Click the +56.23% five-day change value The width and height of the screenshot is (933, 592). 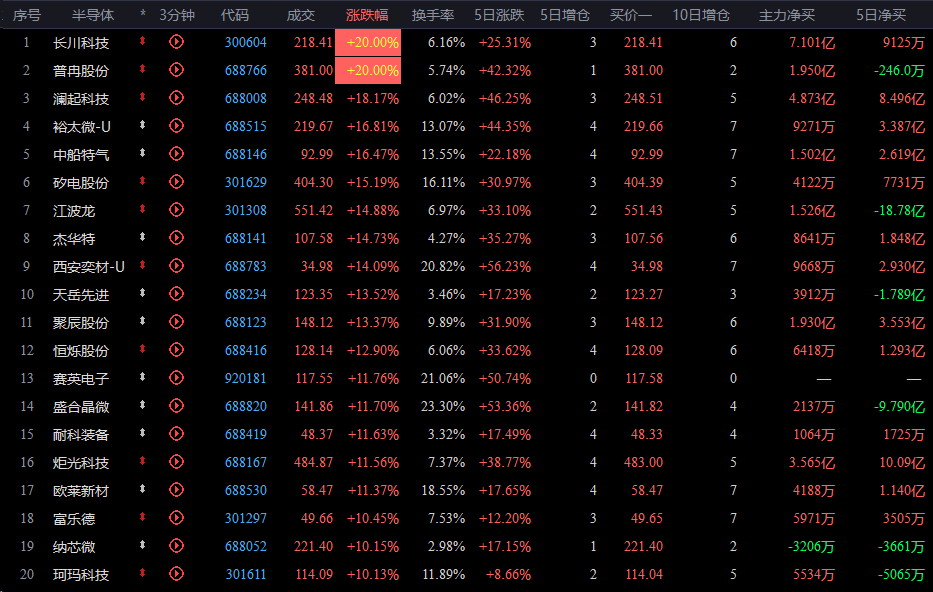click(x=505, y=266)
